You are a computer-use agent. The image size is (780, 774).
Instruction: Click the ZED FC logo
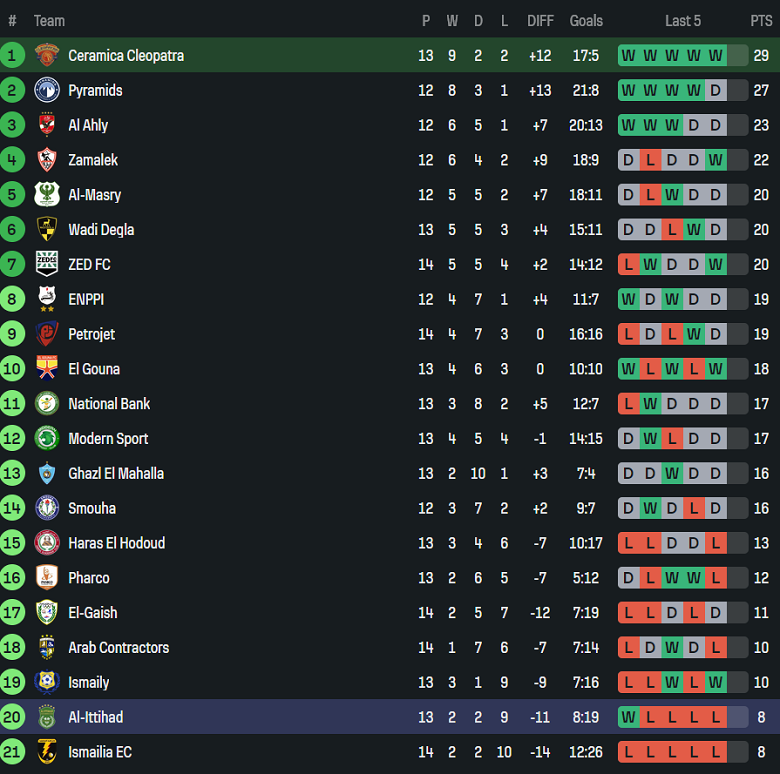(x=47, y=264)
